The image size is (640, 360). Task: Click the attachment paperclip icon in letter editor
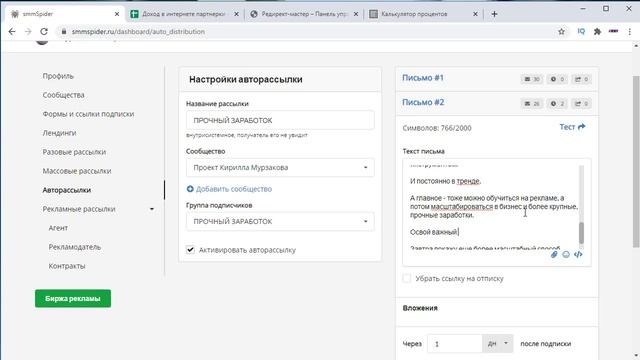[554, 254]
